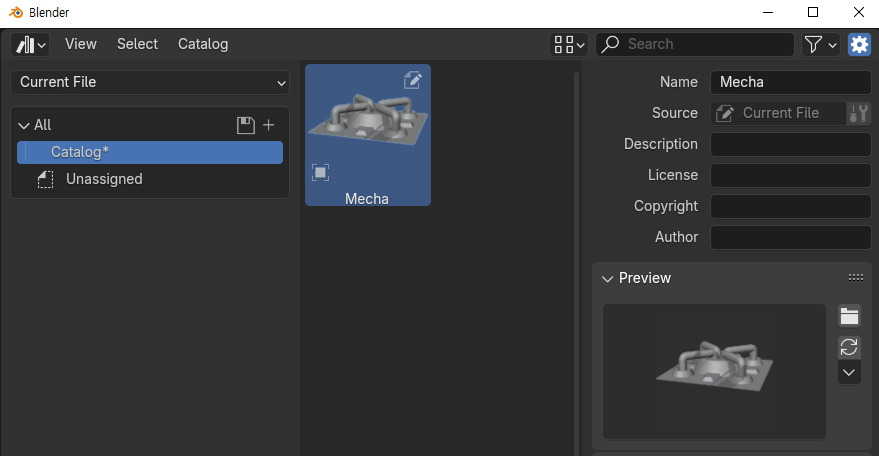Viewport: 879px width, 456px height.
Task: Click the Mecha label under the thumbnail
Action: 367,199
